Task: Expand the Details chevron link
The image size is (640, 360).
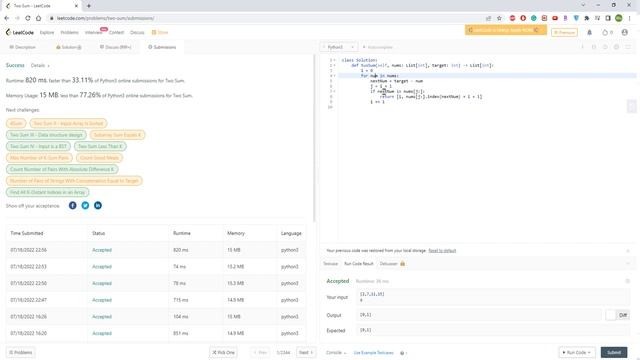Action: click(40, 65)
